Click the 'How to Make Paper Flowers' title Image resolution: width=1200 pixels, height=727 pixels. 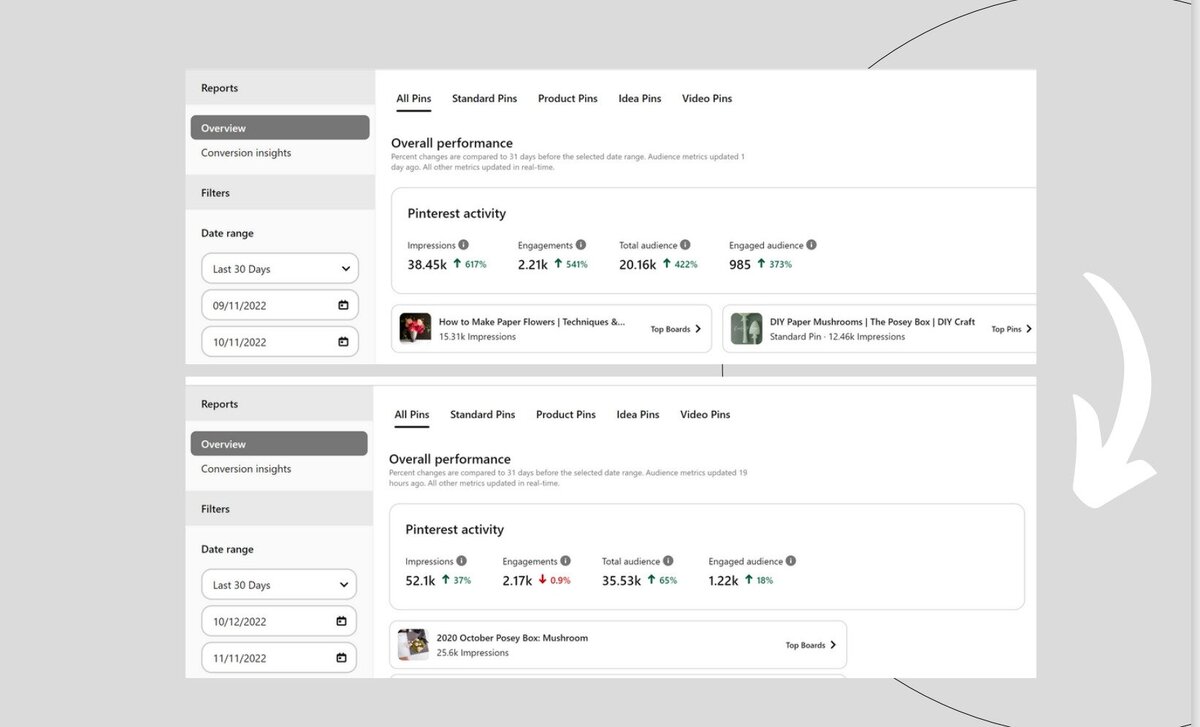coord(532,322)
